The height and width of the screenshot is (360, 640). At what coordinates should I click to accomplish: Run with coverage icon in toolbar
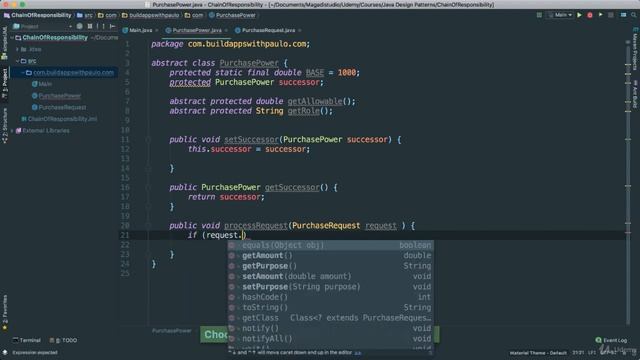[600, 15]
